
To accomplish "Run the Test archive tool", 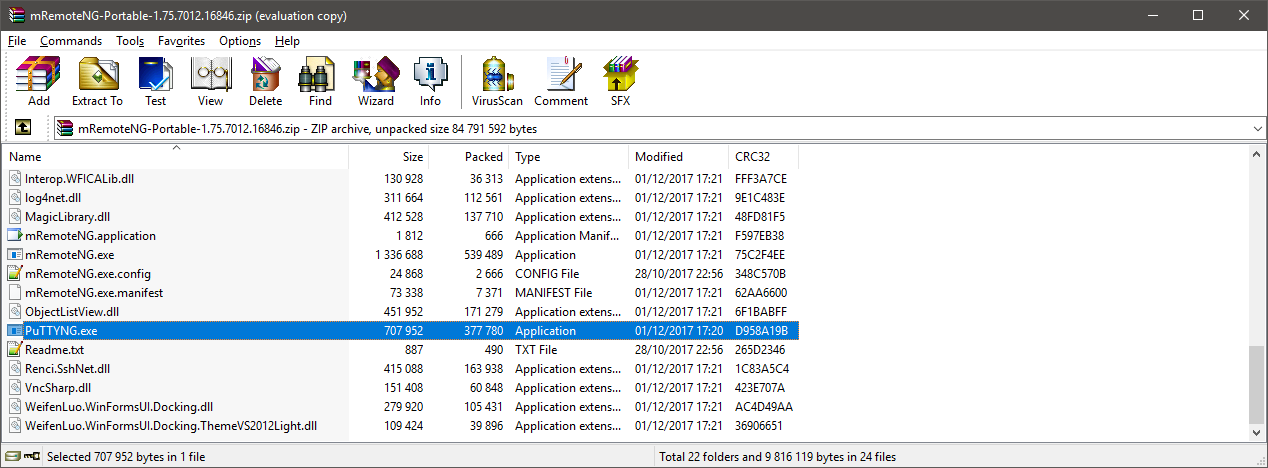I will click(x=155, y=82).
